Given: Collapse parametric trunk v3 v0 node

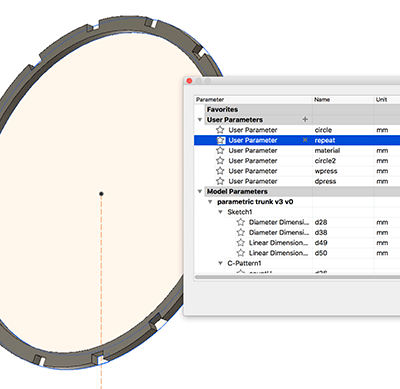Looking at the screenshot, I should coord(210,202).
